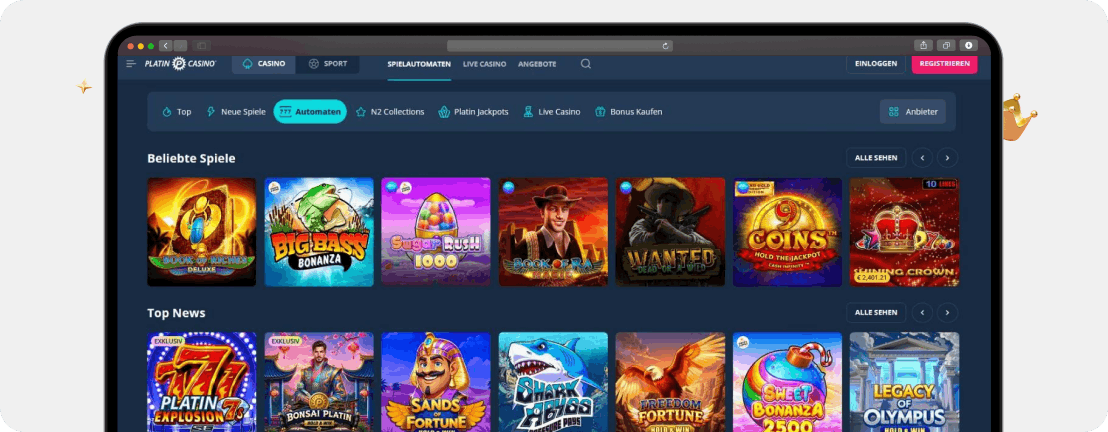Viewport: 1108px width, 432px height.
Task: Open Legacy of Olympus game
Action: (904, 382)
